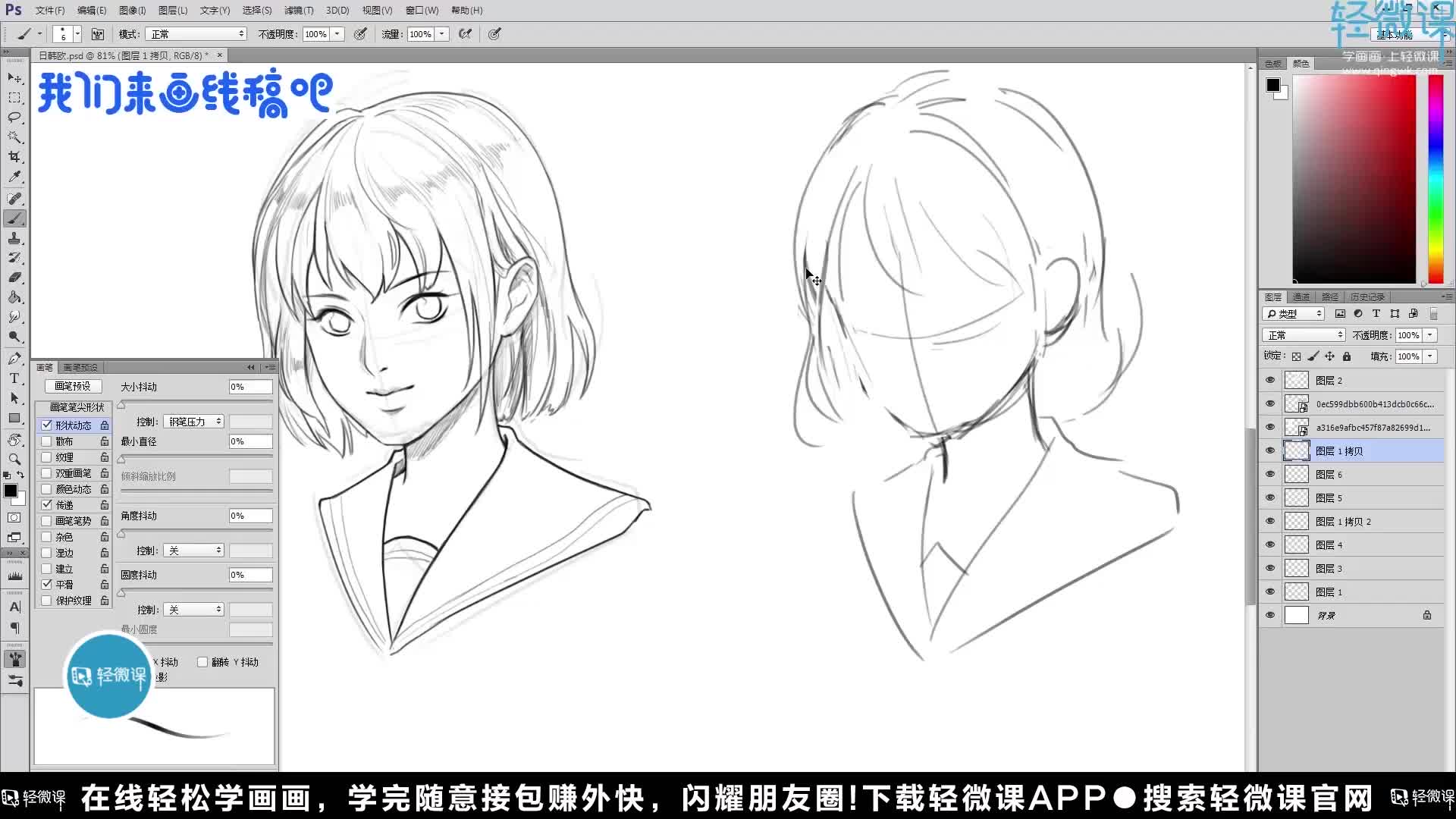Activate the Zoom tool

[15, 459]
